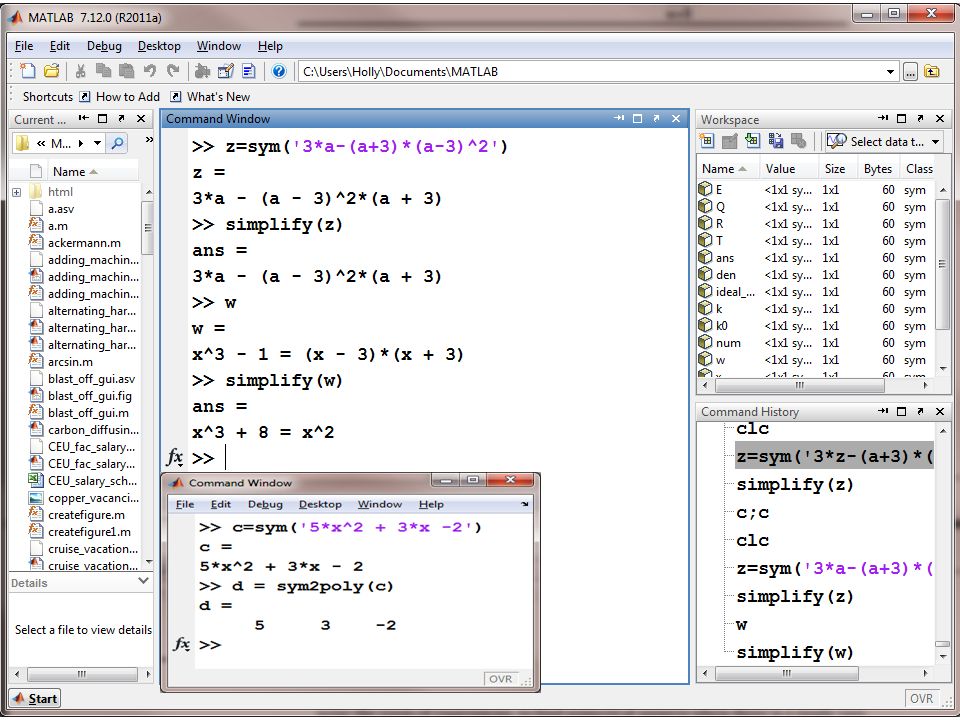Image resolution: width=960 pixels, height=720 pixels.
Task: Click the Cut scissors icon
Action: click(x=80, y=71)
